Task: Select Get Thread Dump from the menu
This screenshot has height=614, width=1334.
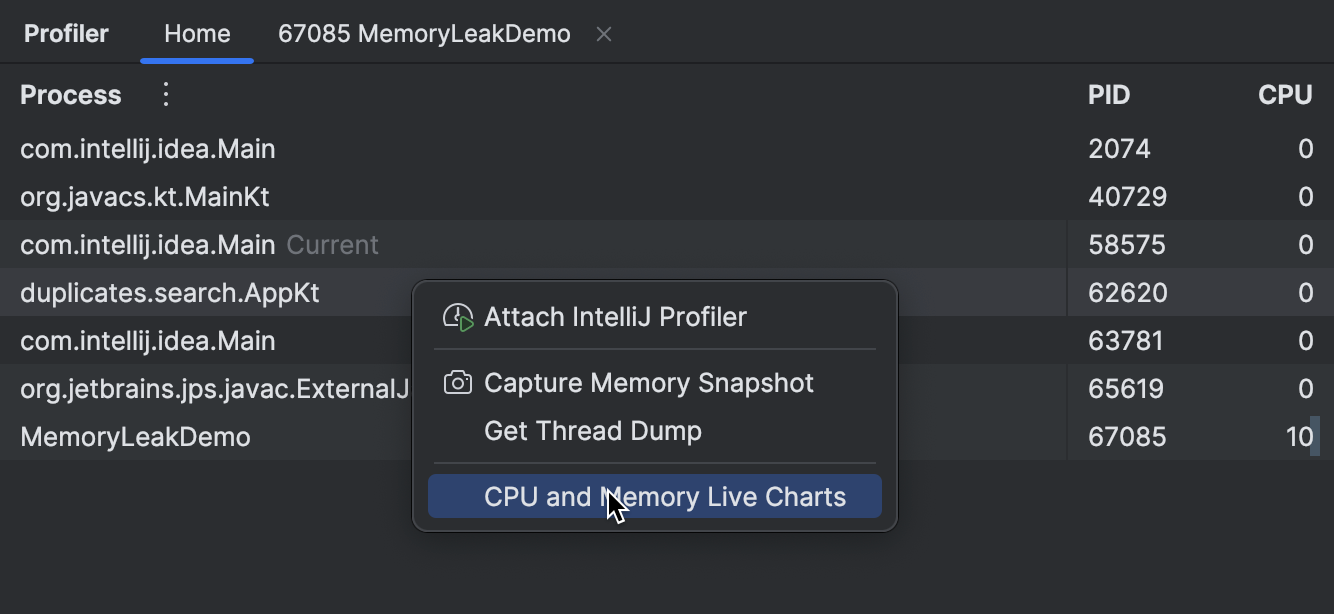Action: coord(593,431)
